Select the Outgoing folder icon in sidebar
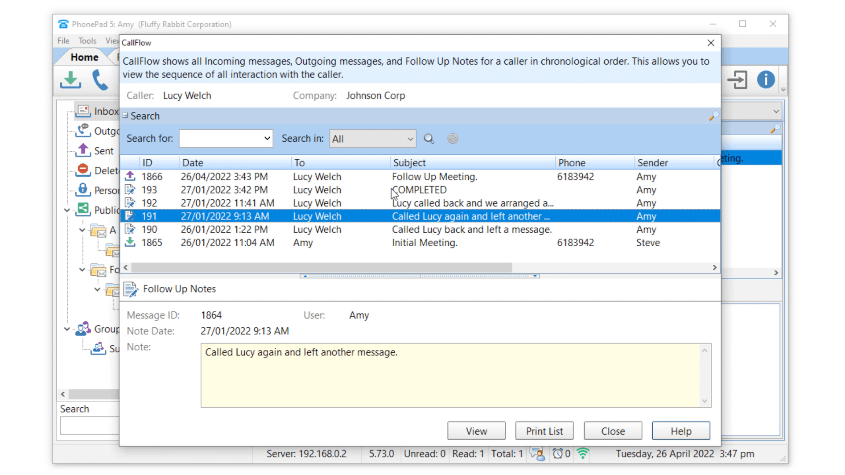Viewport: 845px width, 475px height. pyautogui.click(x=82, y=130)
